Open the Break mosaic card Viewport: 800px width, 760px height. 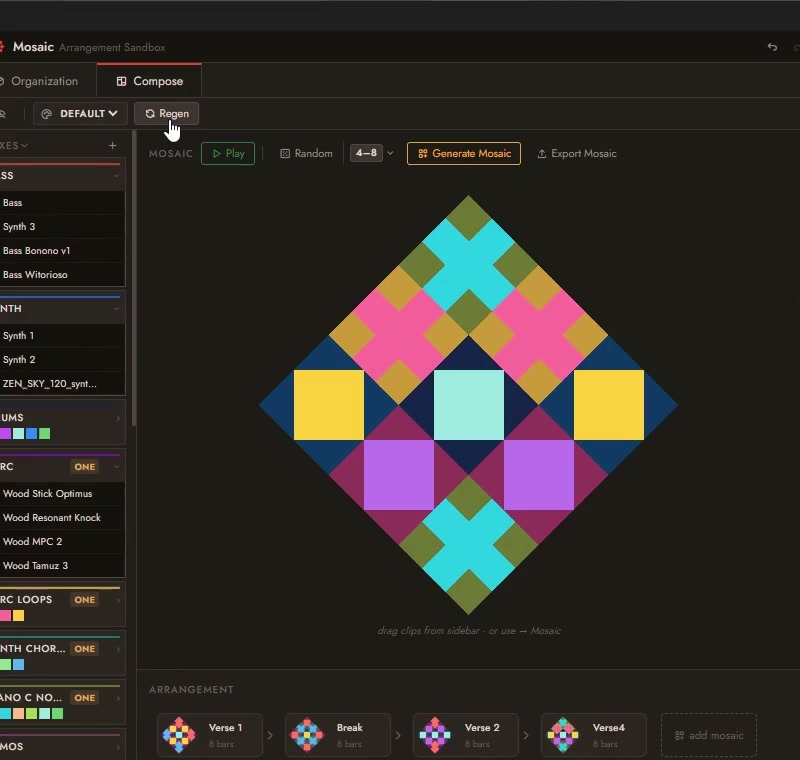click(x=338, y=734)
